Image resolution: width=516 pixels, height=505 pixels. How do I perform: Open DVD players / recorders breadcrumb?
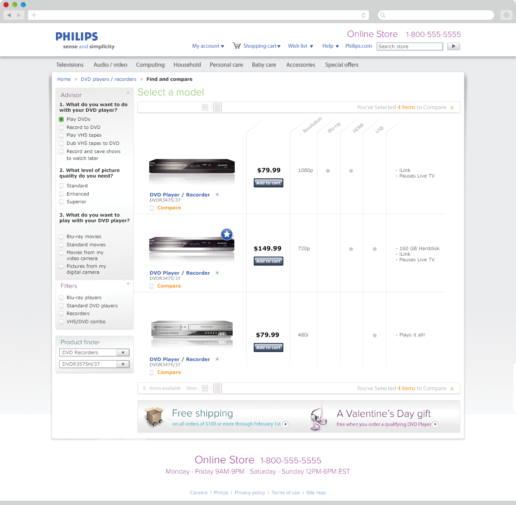pos(108,79)
